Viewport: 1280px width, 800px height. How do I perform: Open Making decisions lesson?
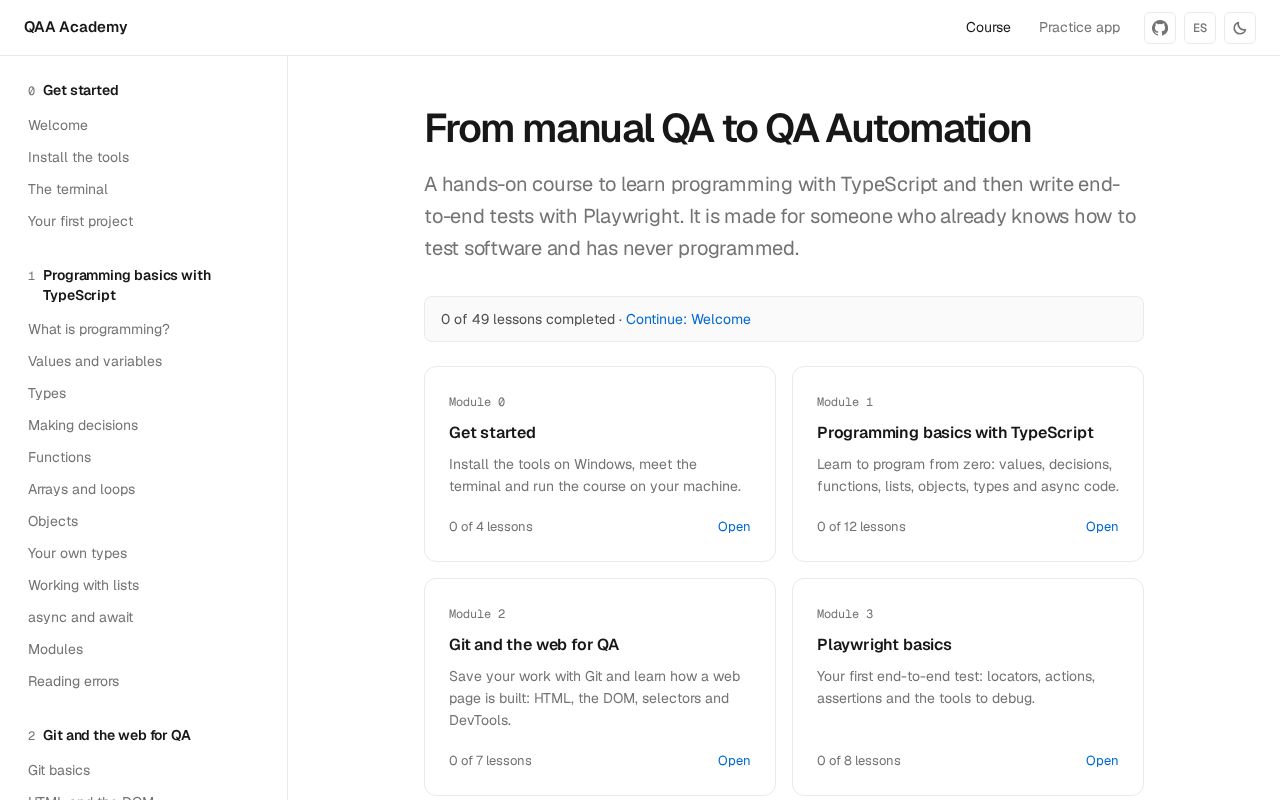[83, 425]
